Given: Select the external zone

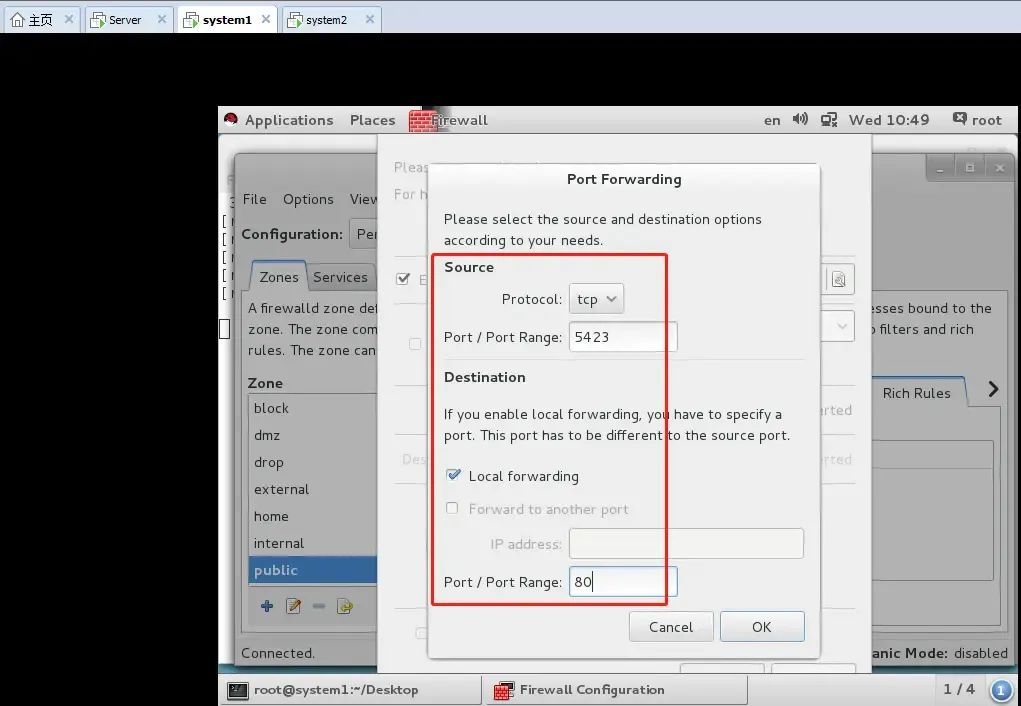Looking at the screenshot, I should pos(313,489).
